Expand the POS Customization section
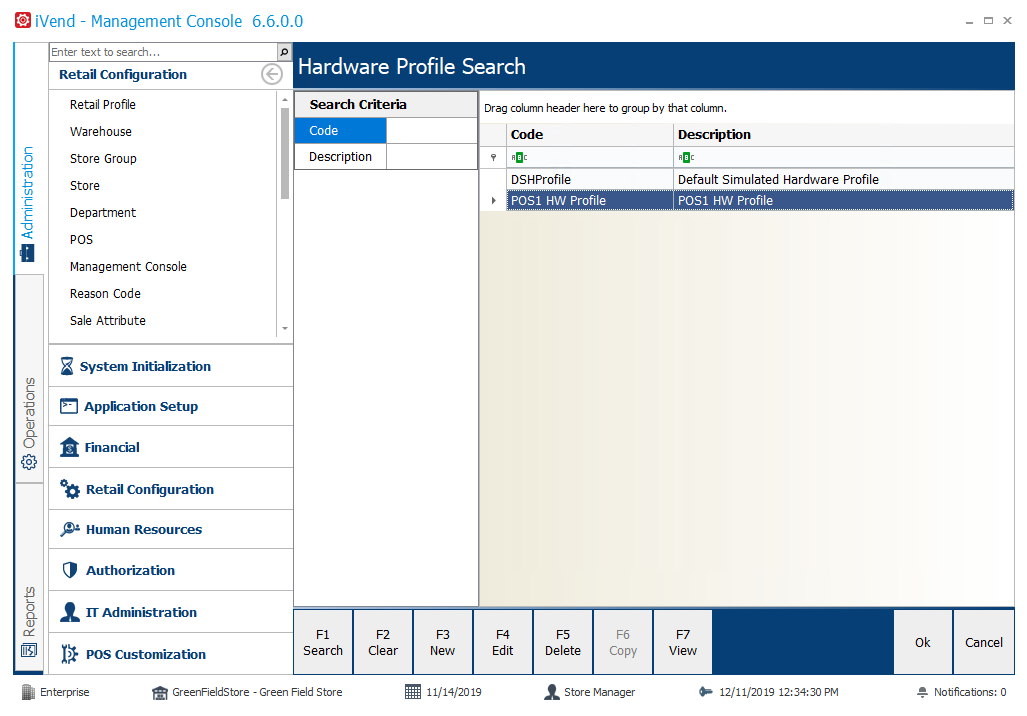 (171, 654)
